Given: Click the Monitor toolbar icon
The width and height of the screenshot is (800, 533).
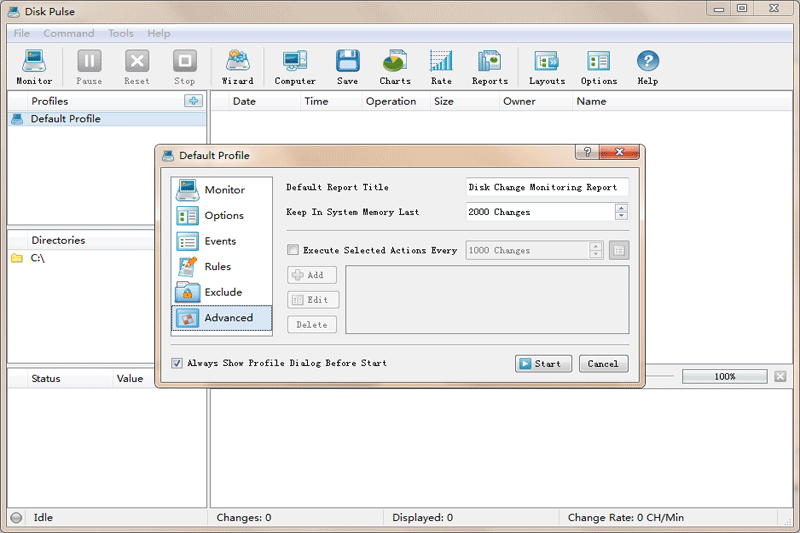Looking at the screenshot, I should tap(34, 67).
